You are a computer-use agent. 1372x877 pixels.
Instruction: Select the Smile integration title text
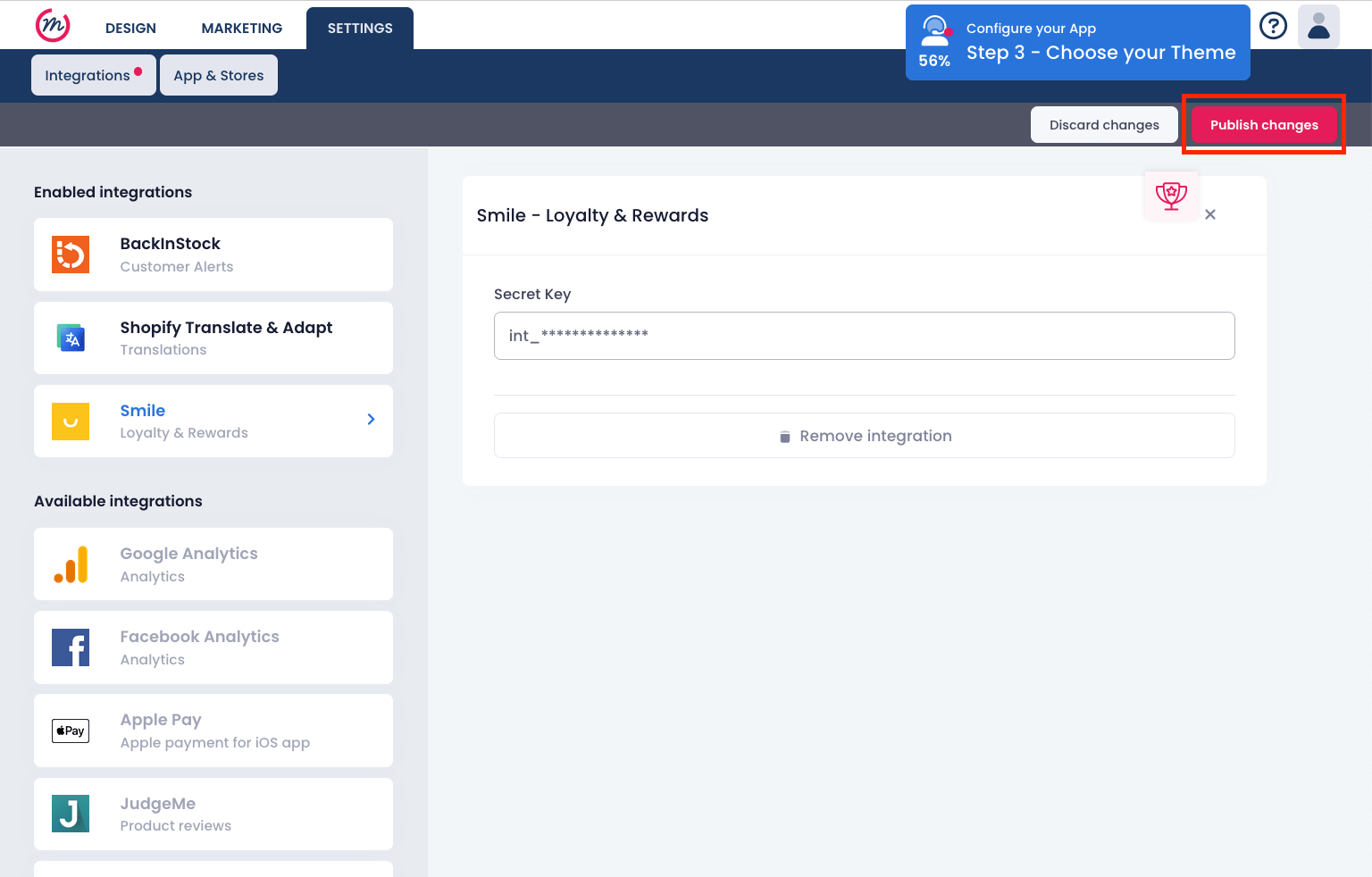click(143, 411)
